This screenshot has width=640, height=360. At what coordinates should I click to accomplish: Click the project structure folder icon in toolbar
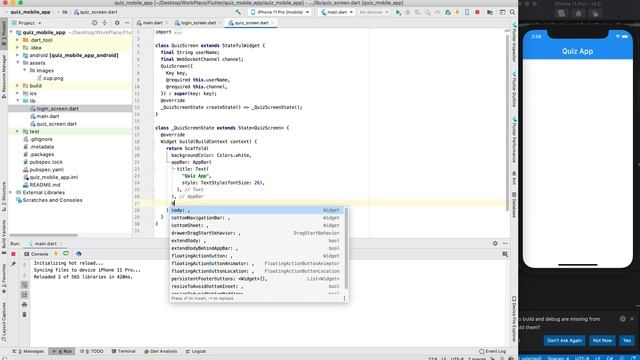490,12
